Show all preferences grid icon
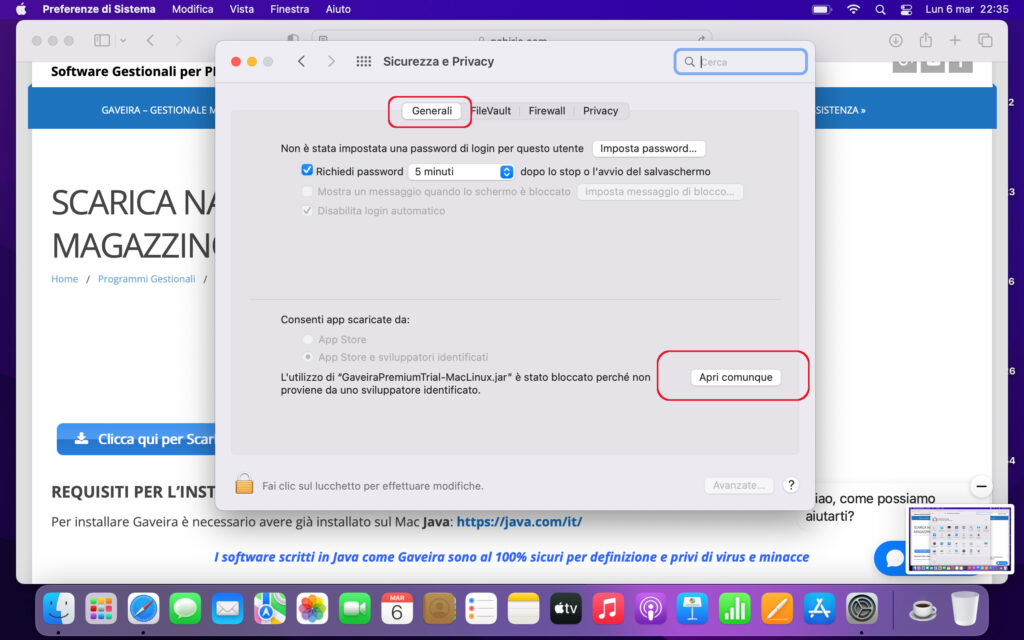This screenshot has height=640, width=1024. click(x=364, y=61)
